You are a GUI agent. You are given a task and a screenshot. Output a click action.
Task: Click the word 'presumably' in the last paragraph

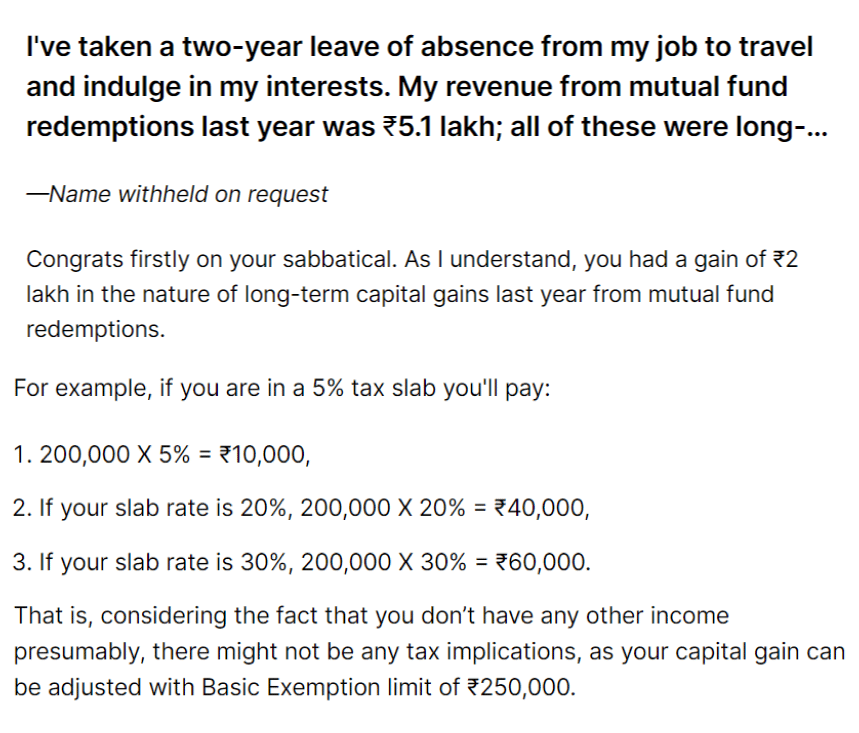79,652
